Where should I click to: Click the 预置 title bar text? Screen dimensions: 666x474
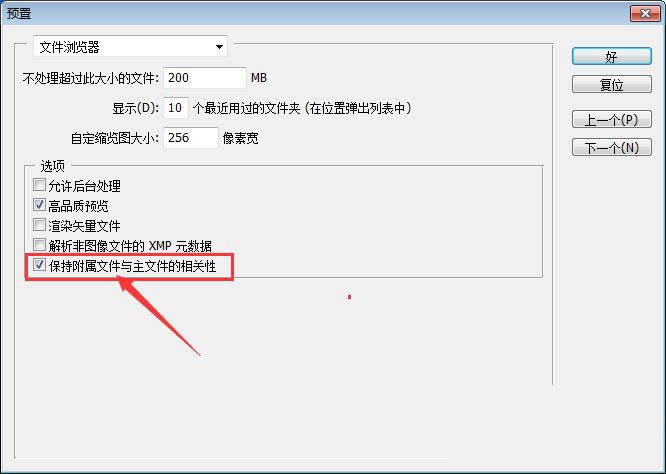click(x=19, y=13)
